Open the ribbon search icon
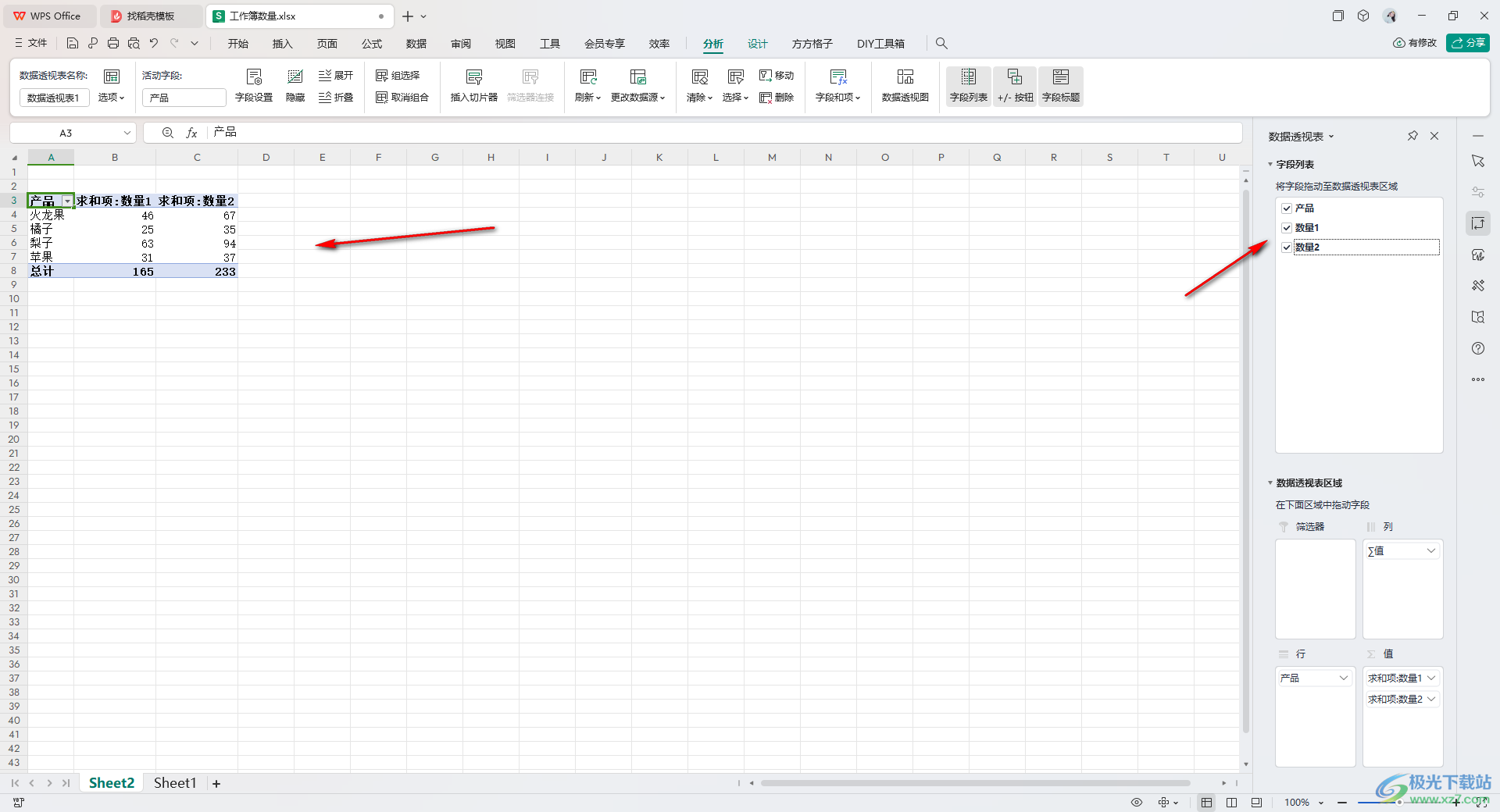 [941, 44]
